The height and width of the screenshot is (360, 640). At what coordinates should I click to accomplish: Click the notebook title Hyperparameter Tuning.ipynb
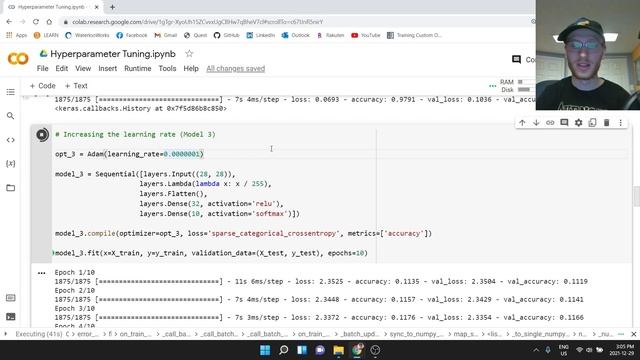pyautogui.click(x=113, y=54)
